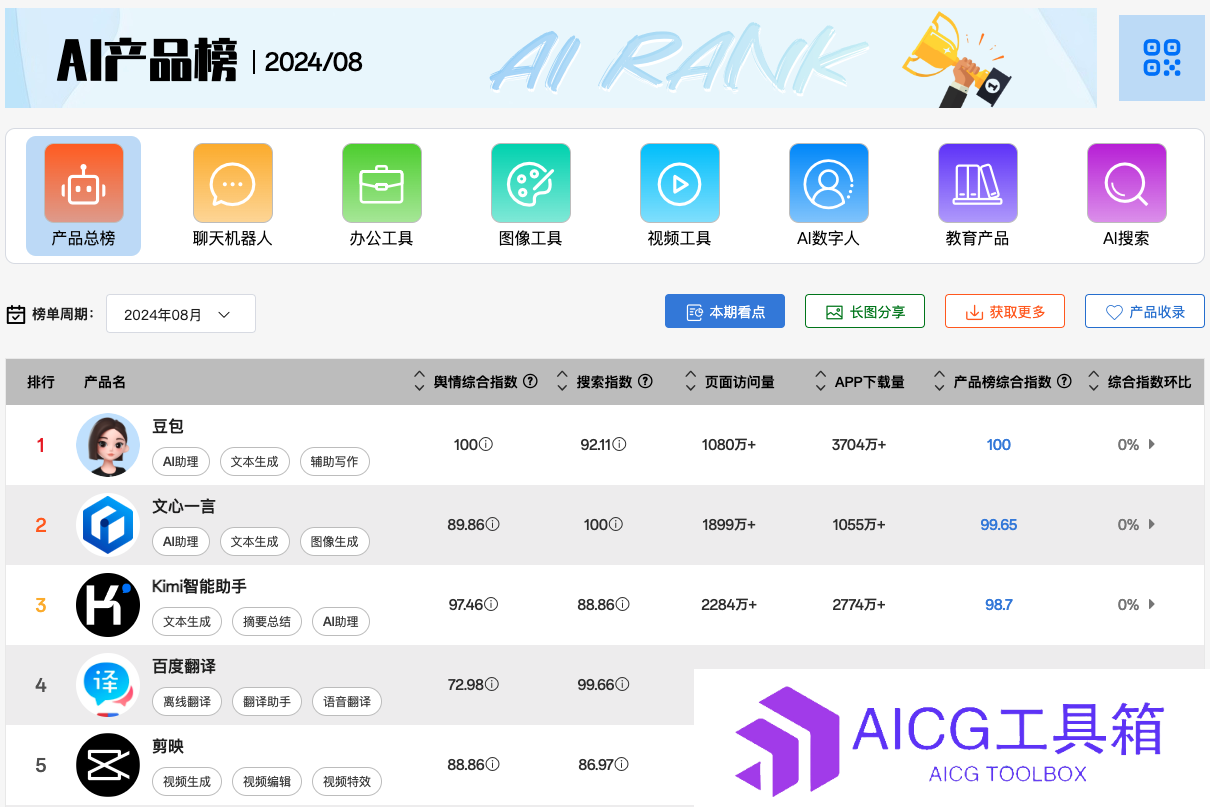This screenshot has width=1210, height=807.
Task: Open the Kimi智能助手 product name link
Action: click(199, 587)
